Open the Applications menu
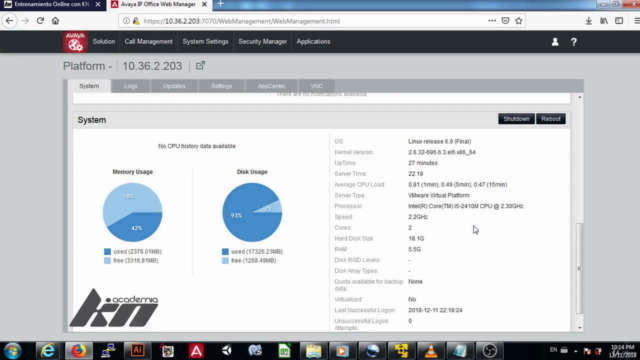640x360 pixels. click(313, 42)
